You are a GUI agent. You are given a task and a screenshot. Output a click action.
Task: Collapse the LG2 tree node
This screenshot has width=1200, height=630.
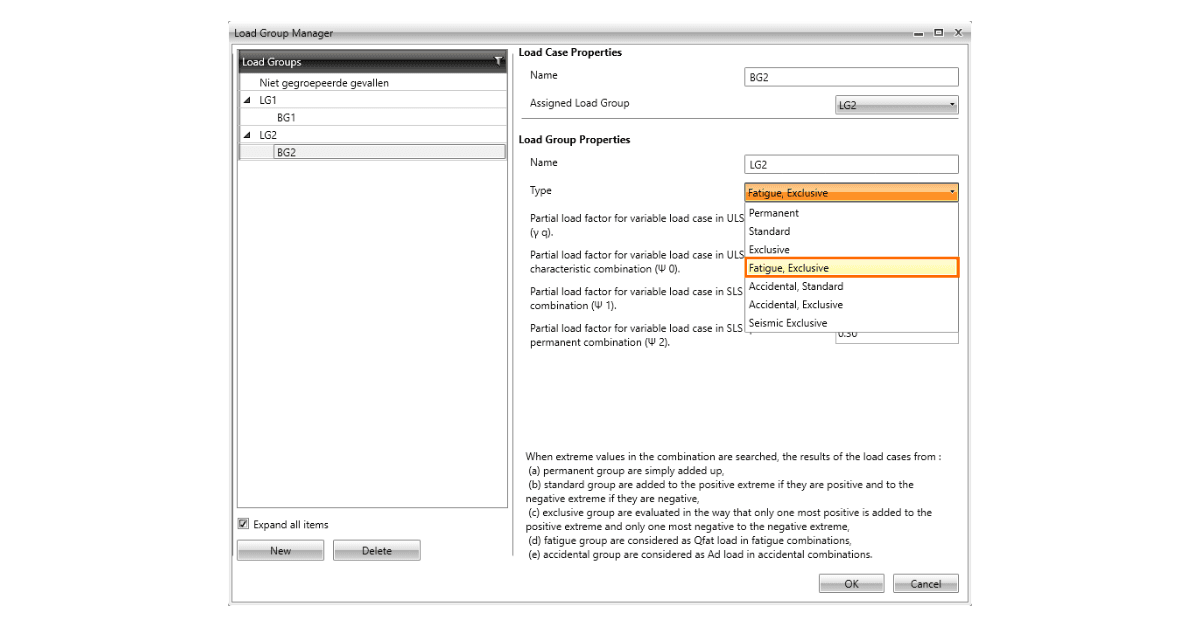[x=247, y=134]
